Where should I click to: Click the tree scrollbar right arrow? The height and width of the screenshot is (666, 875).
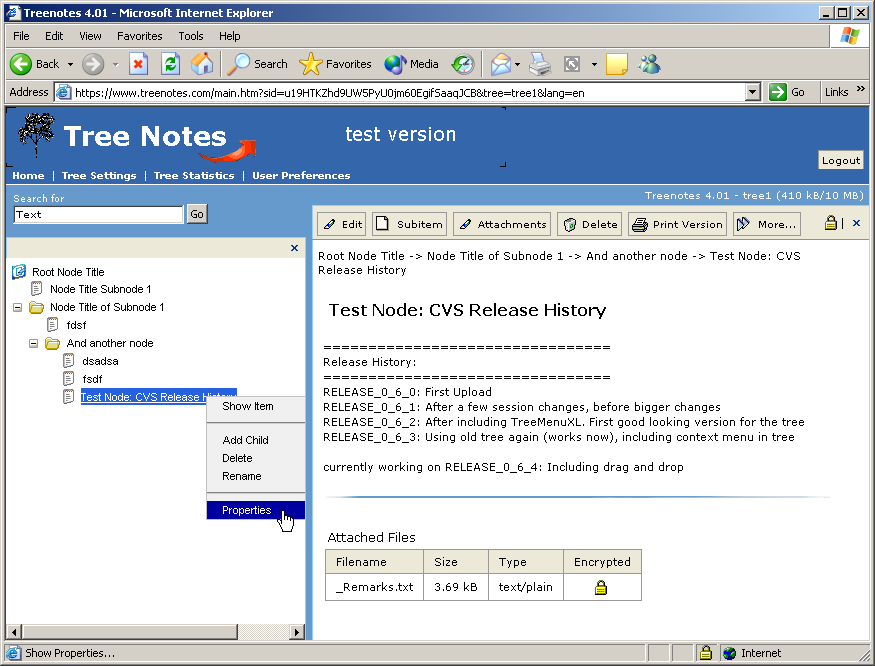(297, 632)
